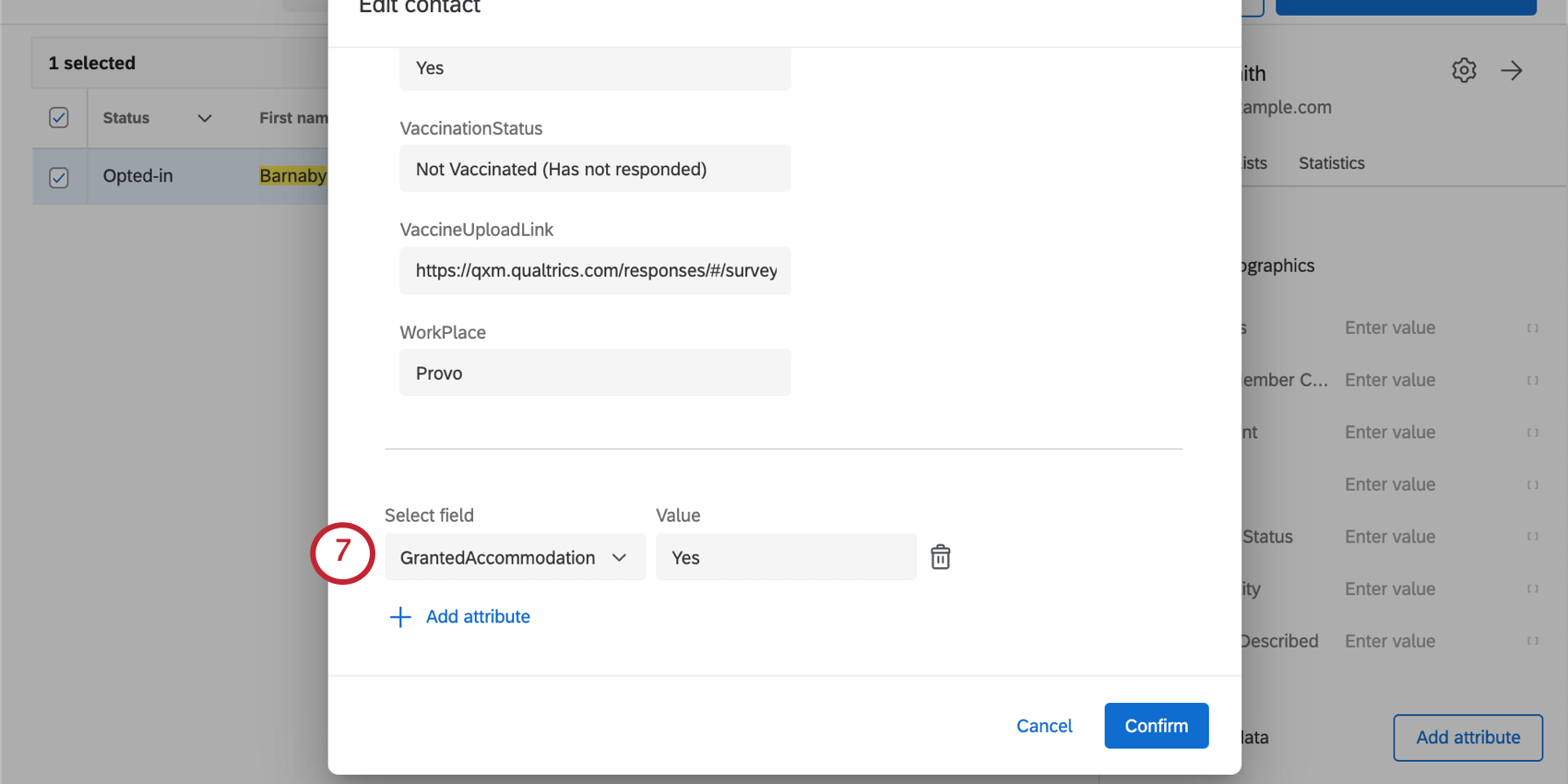The width and height of the screenshot is (1568, 784).
Task: Toggle the select-all checkbox in table header
Action: (59, 118)
